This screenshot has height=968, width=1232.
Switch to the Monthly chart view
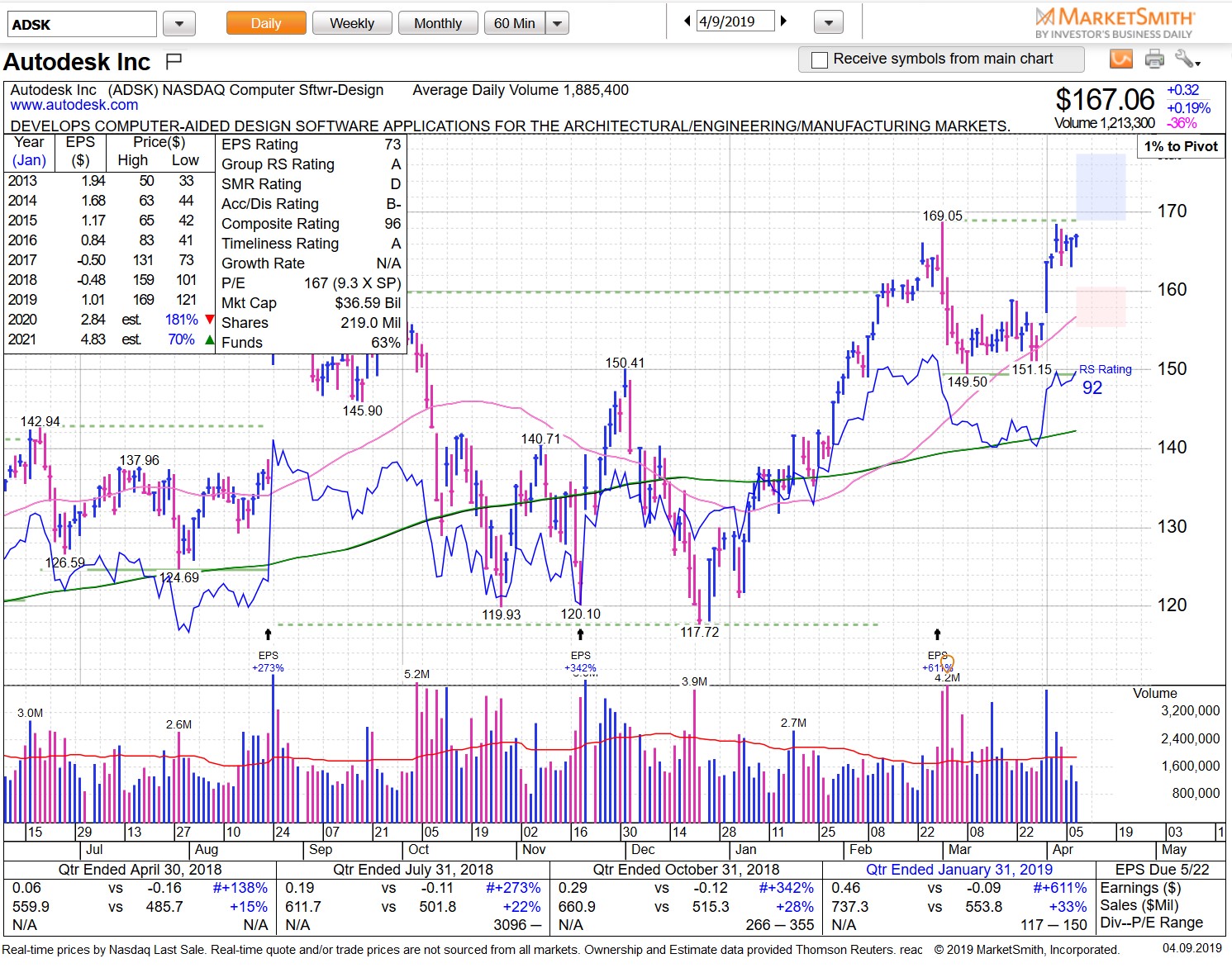pos(438,22)
